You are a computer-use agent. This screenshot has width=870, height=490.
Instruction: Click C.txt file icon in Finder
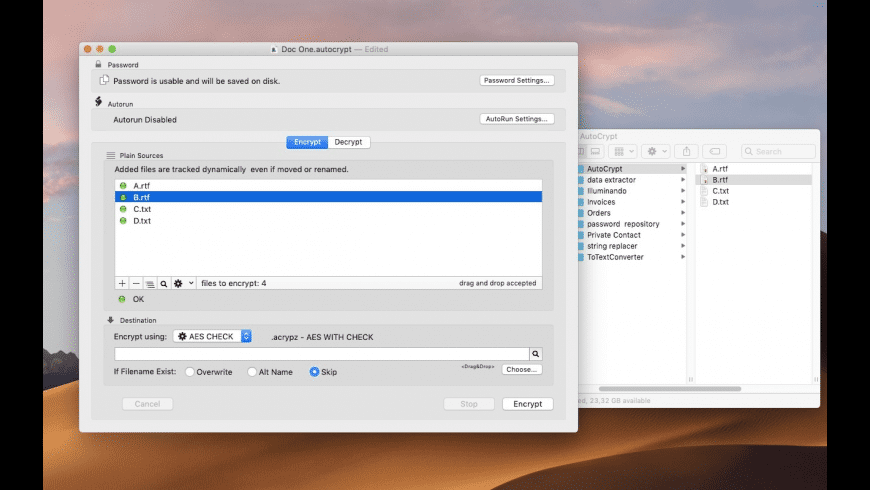click(x=704, y=191)
